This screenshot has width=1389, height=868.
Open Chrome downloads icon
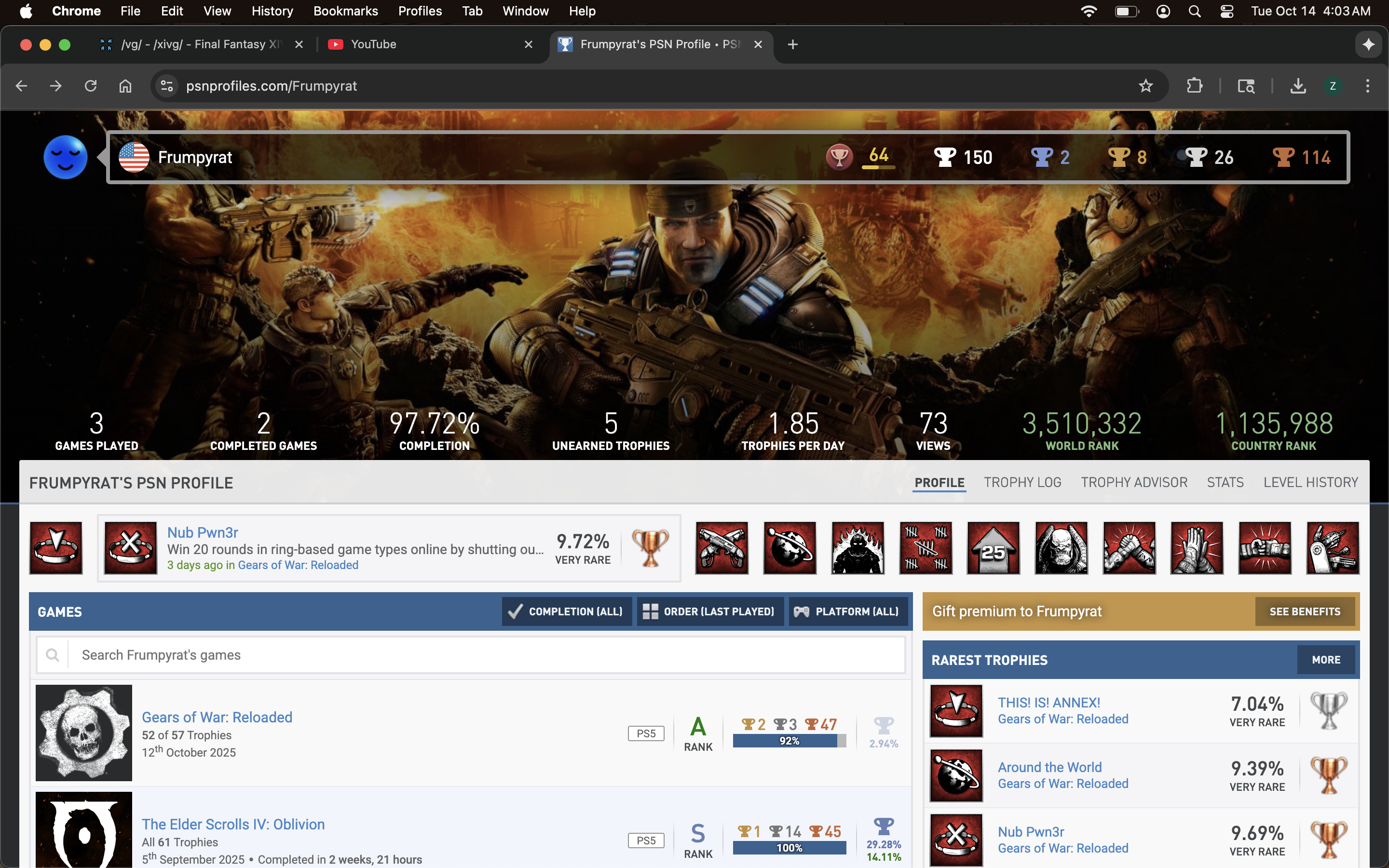tap(1298, 86)
